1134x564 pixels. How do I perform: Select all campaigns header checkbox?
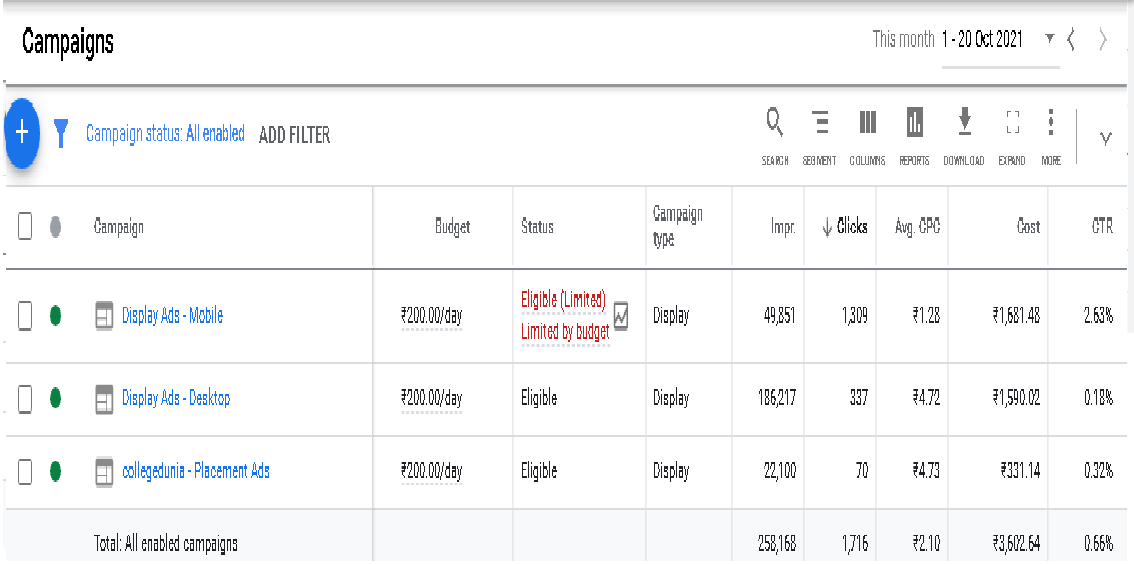pyautogui.click(x=26, y=227)
